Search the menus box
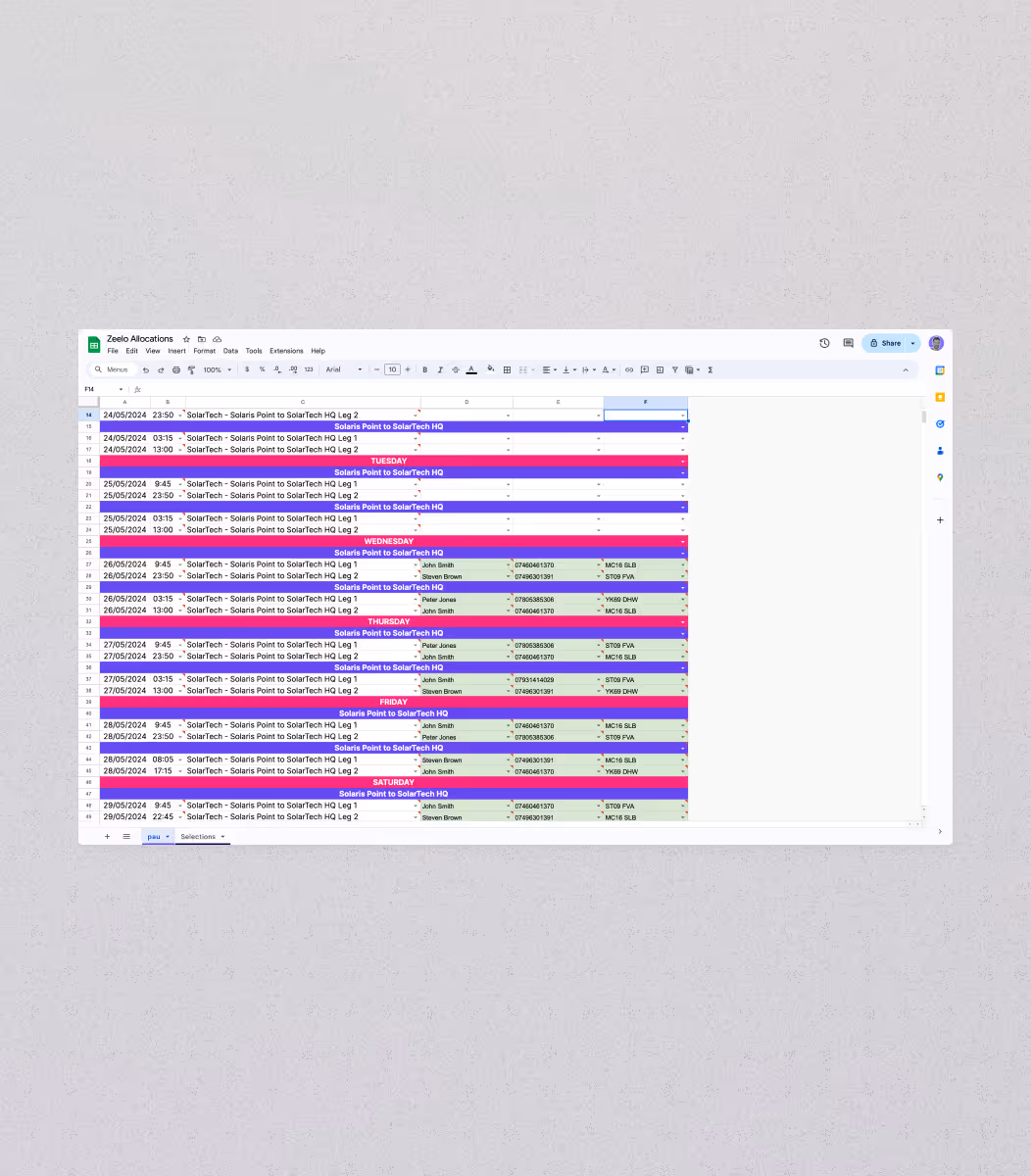 pyautogui.click(x=112, y=369)
